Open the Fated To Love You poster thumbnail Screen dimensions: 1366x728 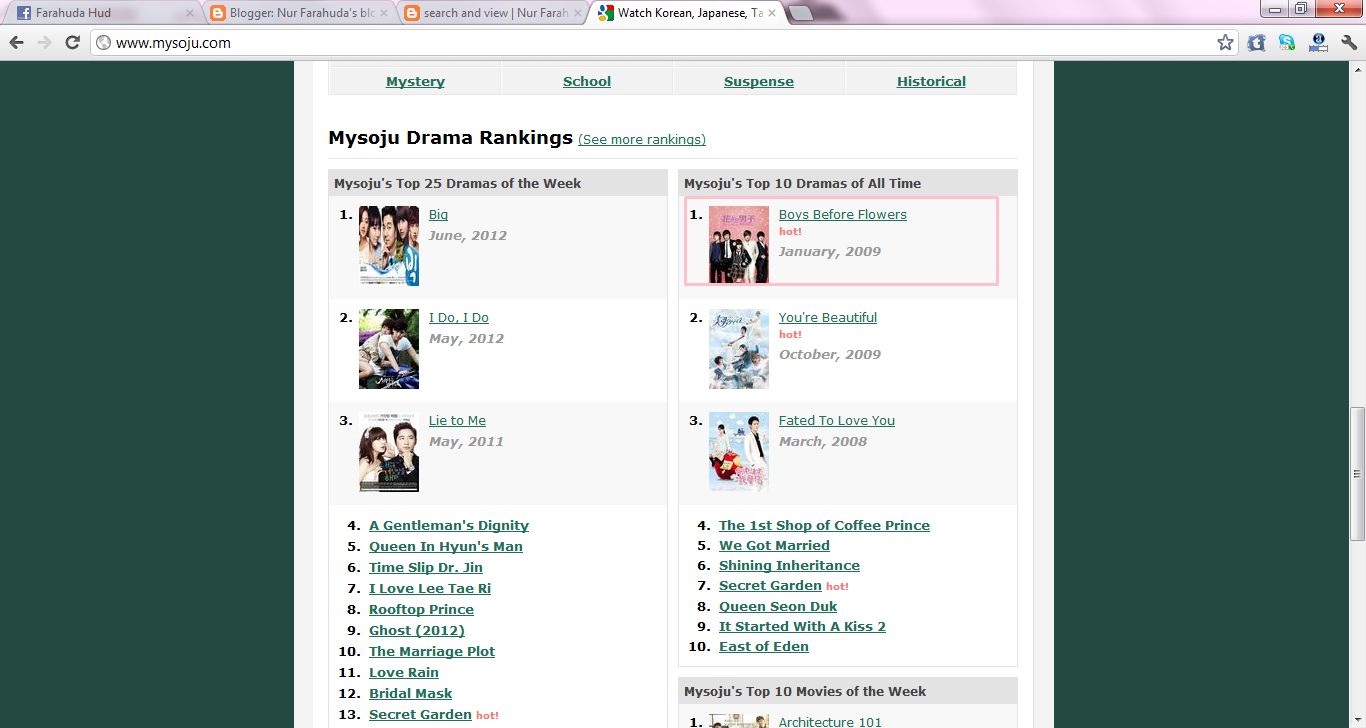pos(739,452)
